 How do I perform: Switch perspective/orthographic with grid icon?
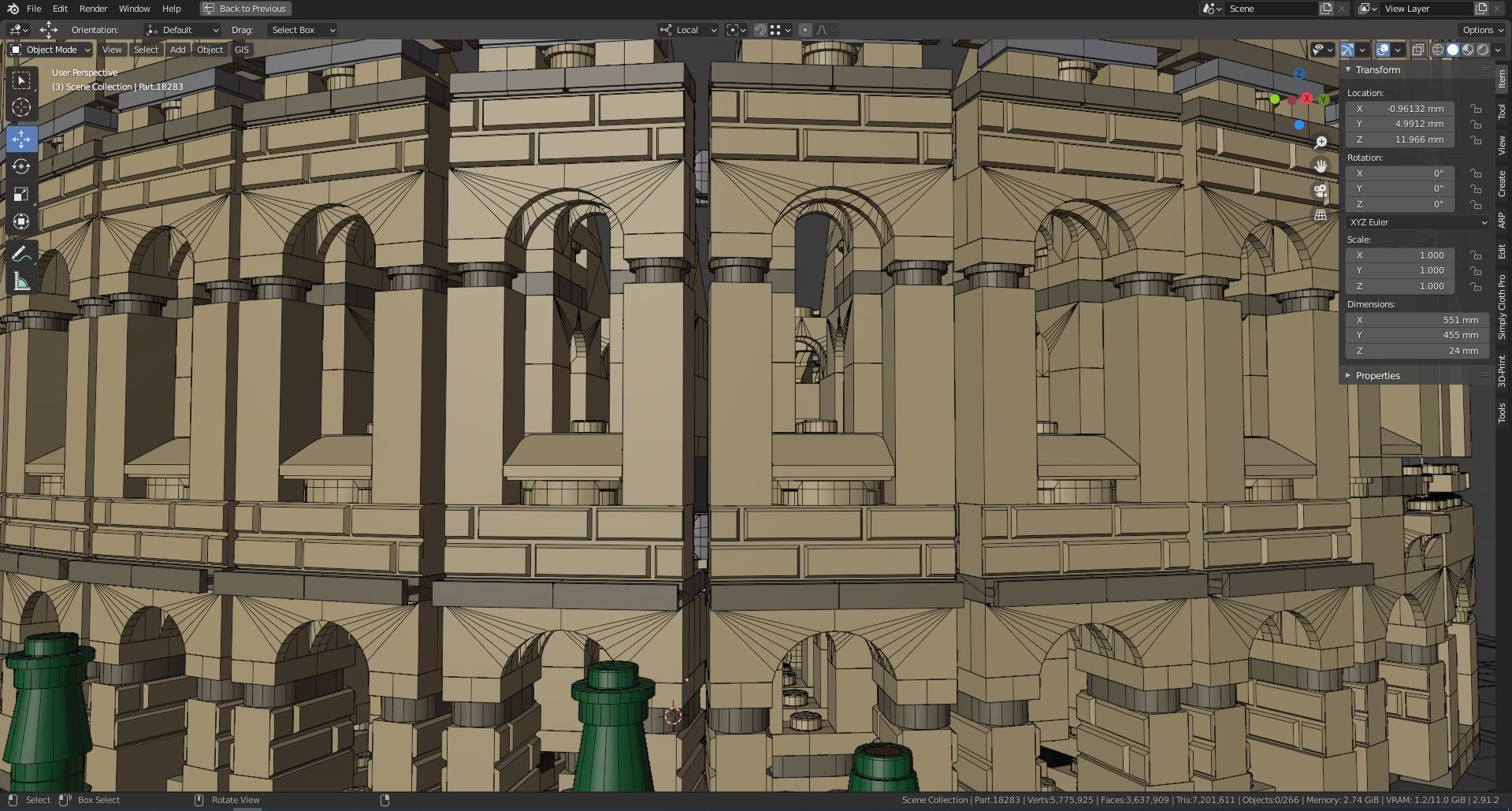coord(1321,214)
